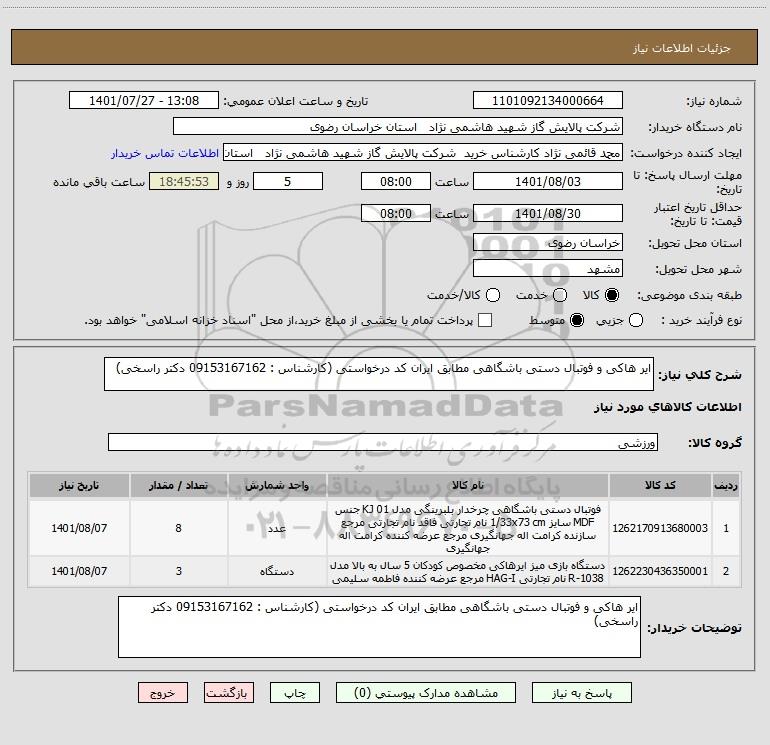The width and height of the screenshot is (770, 745).
Task: Click quantity cell 8 in row 1
Action: (x=178, y=528)
